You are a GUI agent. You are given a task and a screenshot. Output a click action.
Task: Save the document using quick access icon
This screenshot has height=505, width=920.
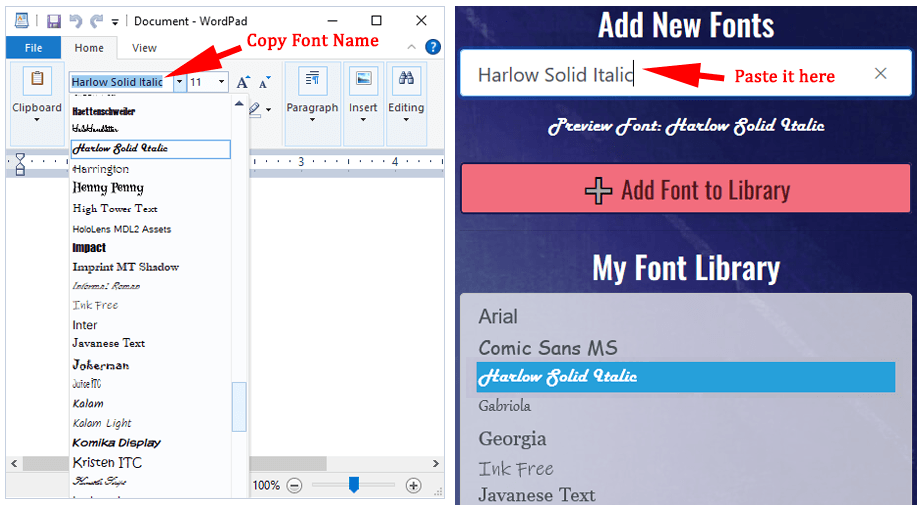click(x=54, y=22)
